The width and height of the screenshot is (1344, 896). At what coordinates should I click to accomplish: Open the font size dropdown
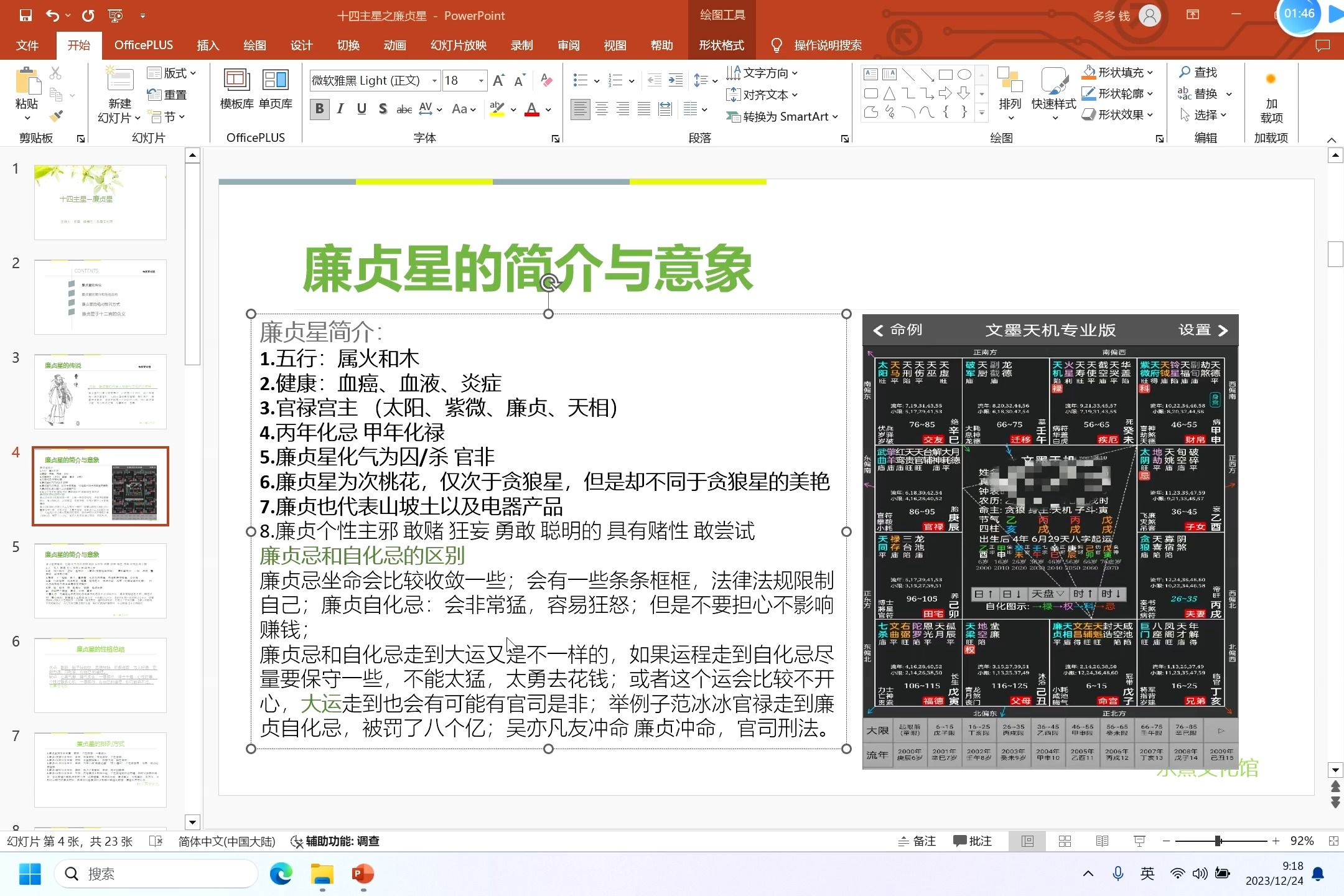tap(481, 80)
